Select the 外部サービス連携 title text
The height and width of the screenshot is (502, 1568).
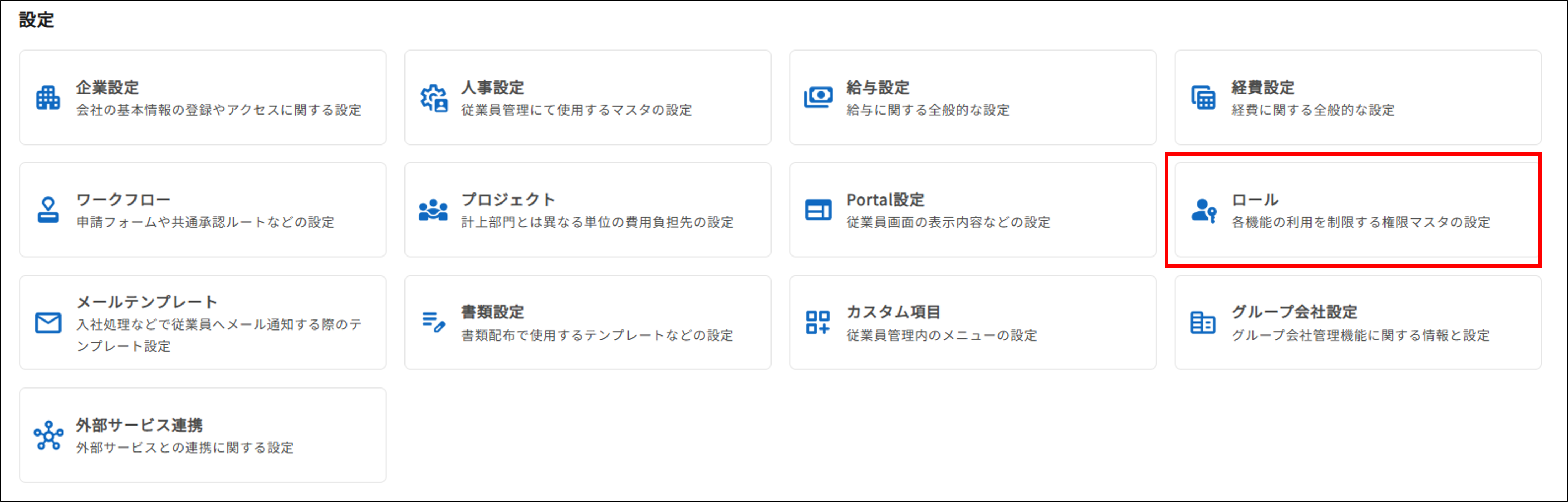click(139, 425)
